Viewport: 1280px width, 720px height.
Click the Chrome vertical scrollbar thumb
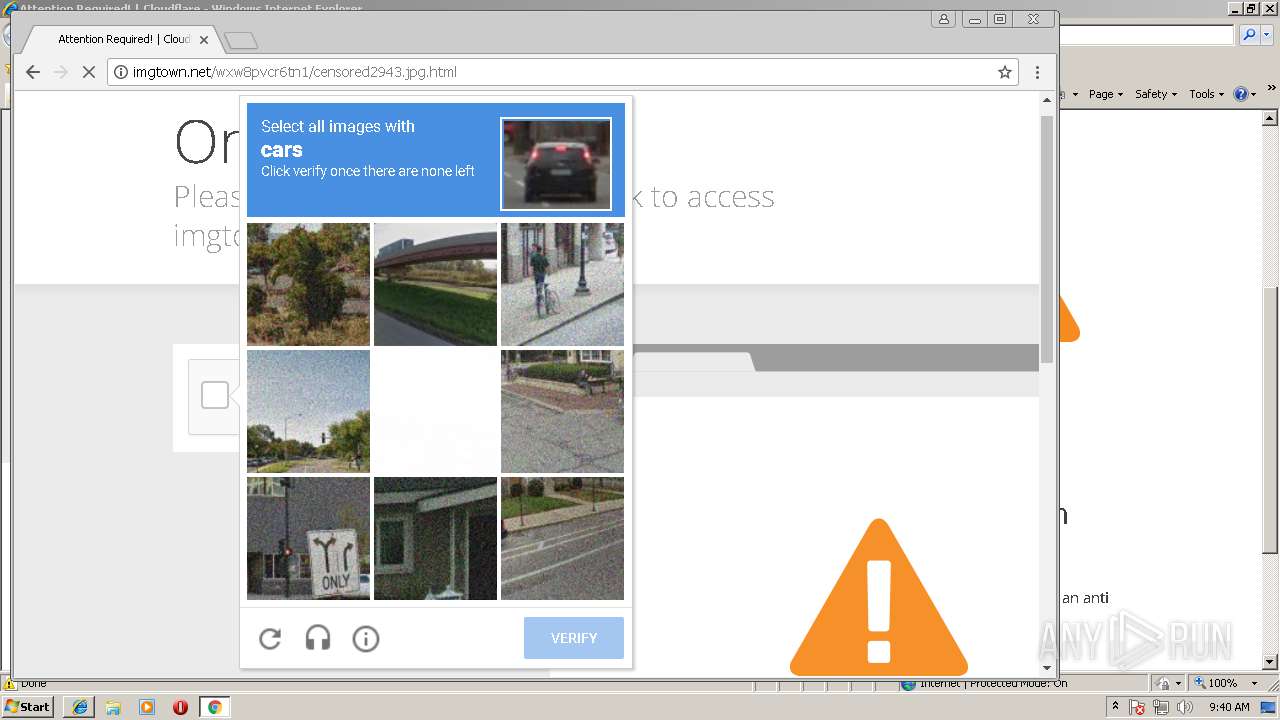pos(1047,238)
